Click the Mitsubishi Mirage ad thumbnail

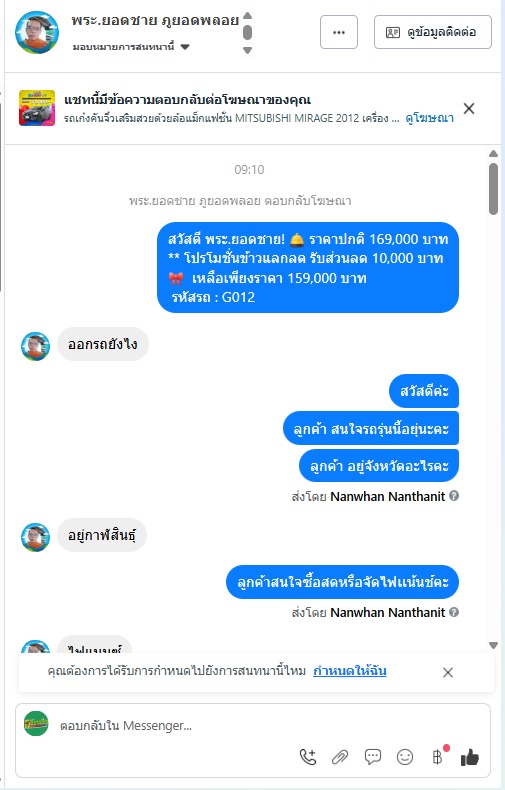tap(37, 108)
